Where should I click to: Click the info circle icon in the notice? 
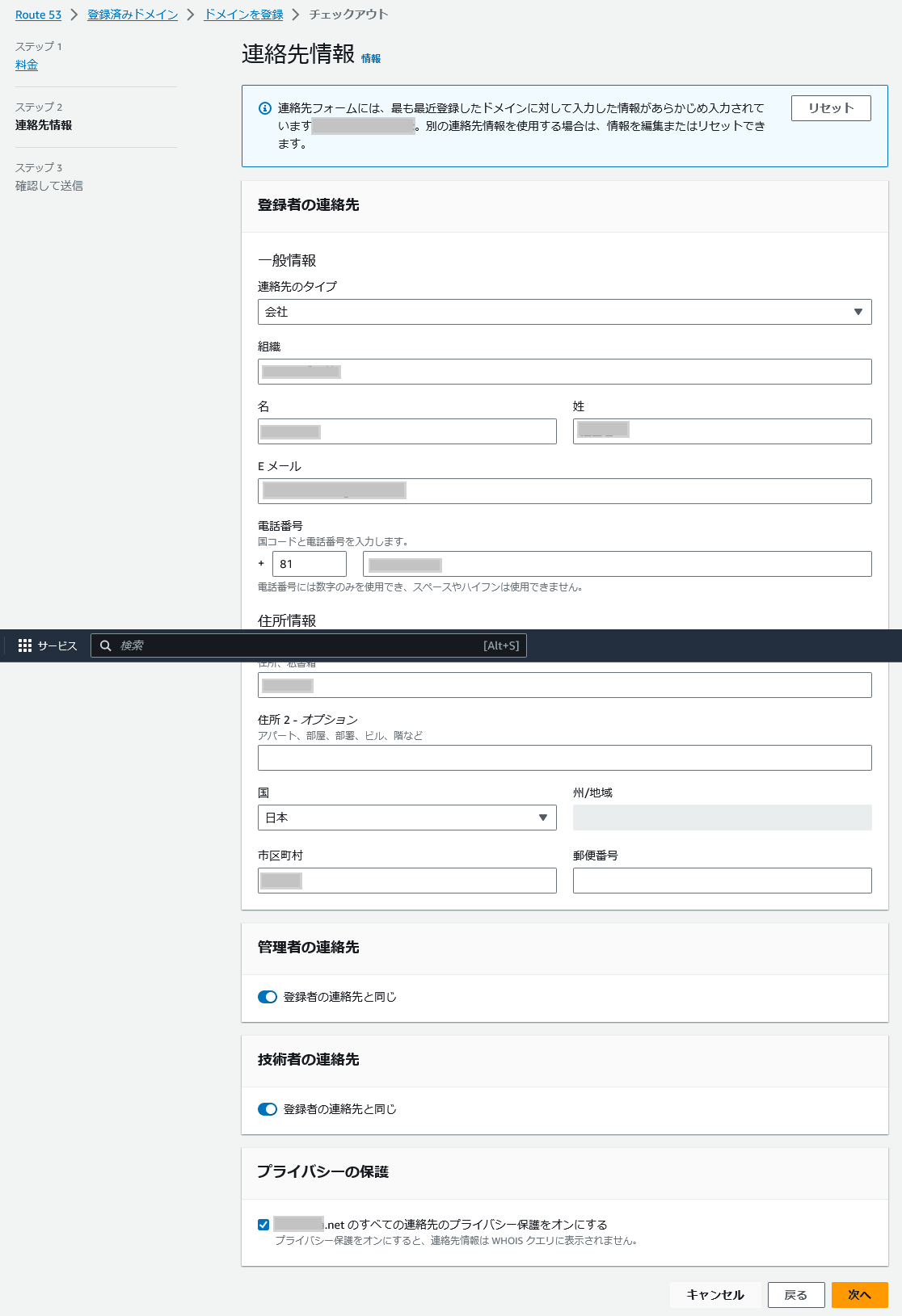pyautogui.click(x=264, y=108)
